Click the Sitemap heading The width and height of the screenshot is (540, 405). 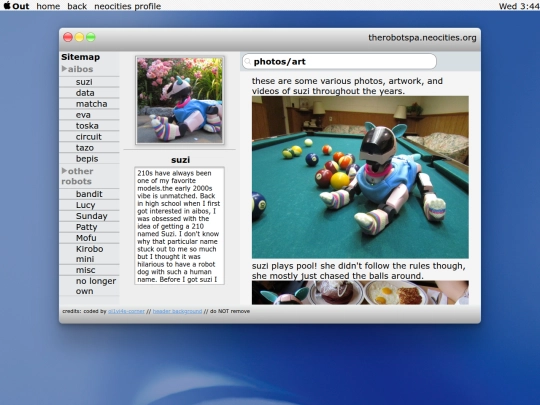click(x=81, y=57)
